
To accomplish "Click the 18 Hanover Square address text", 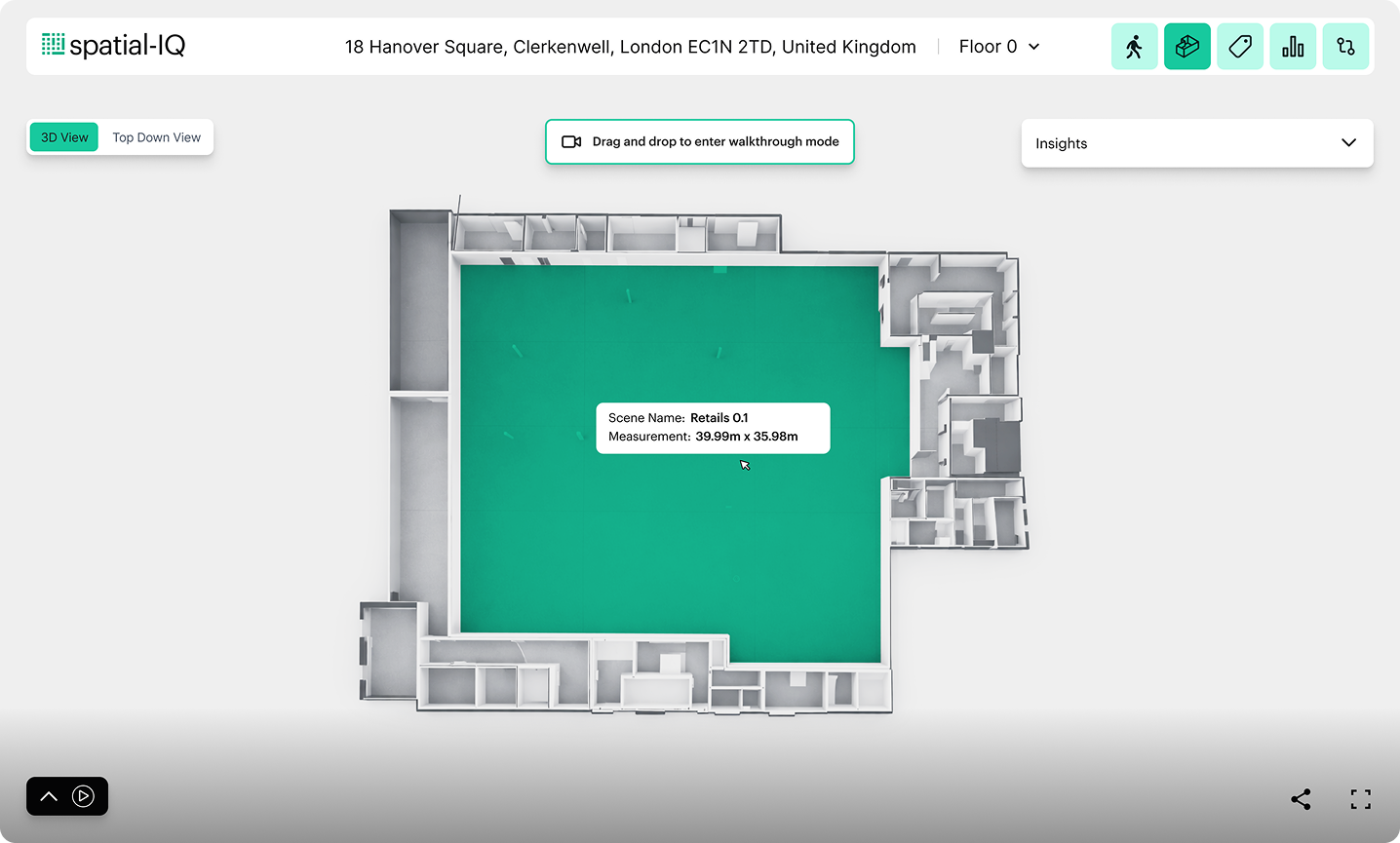I will click(630, 47).
